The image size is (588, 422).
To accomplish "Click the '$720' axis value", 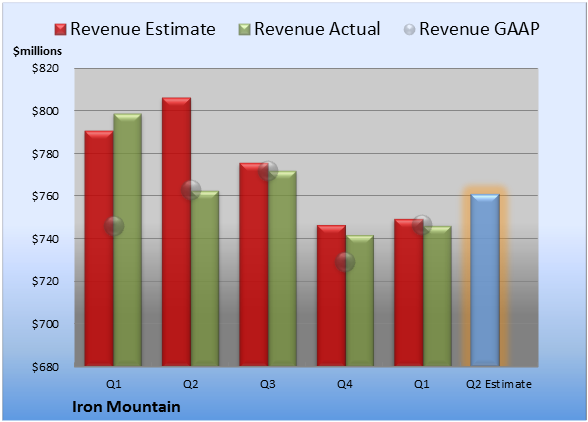I will pos(45,281).
